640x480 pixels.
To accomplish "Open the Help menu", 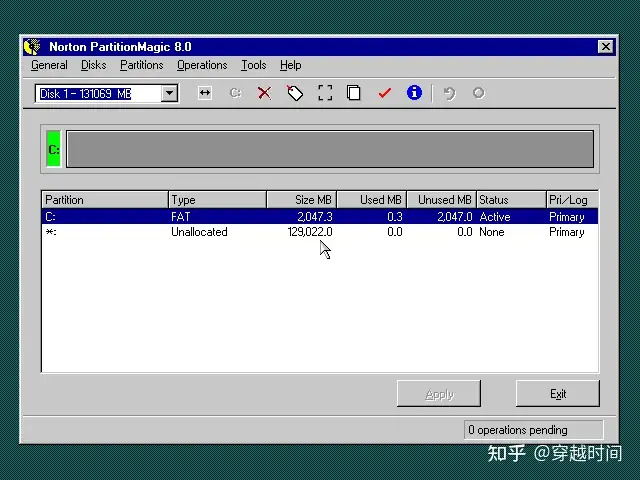I will point(291,65).
